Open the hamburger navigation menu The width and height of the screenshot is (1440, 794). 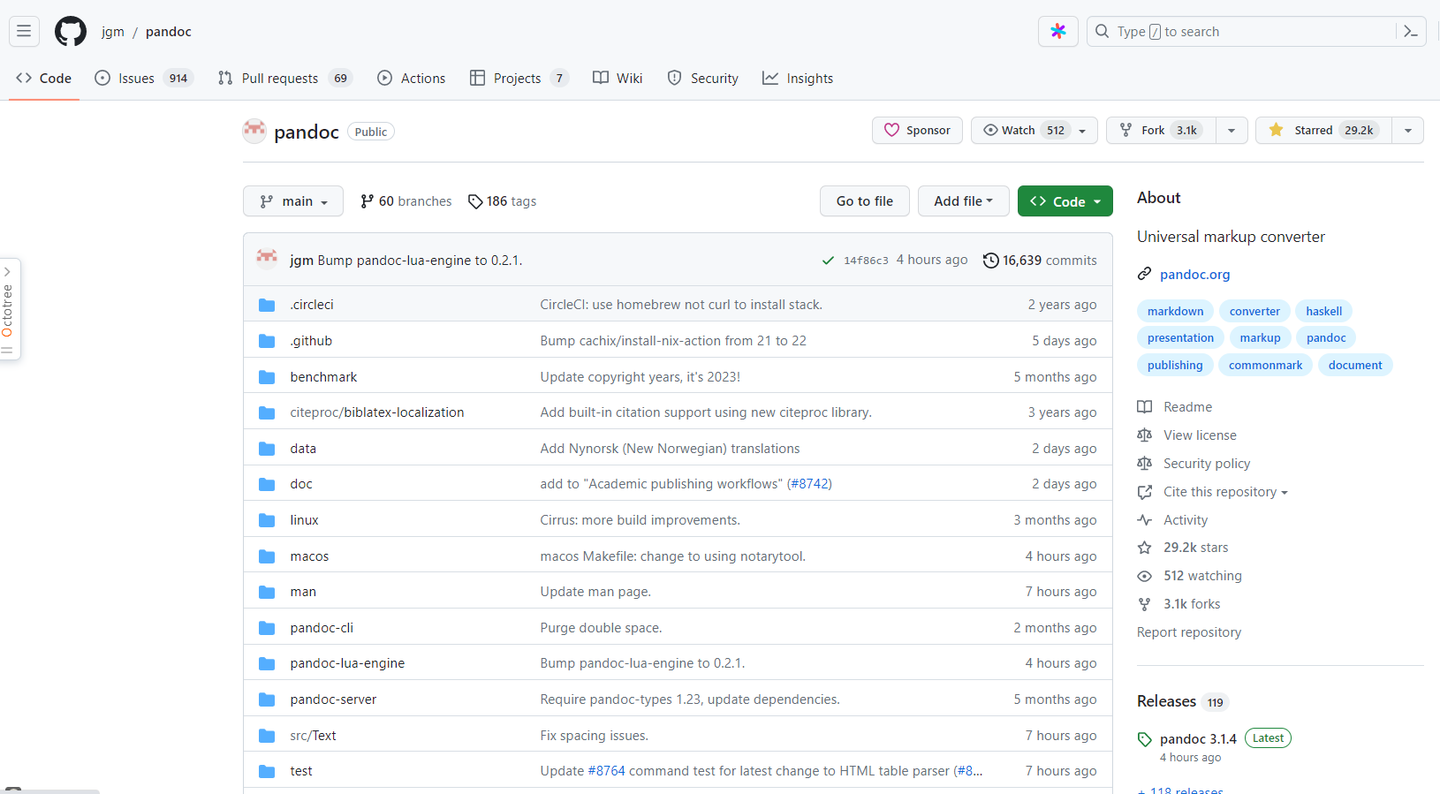point(24,31)
